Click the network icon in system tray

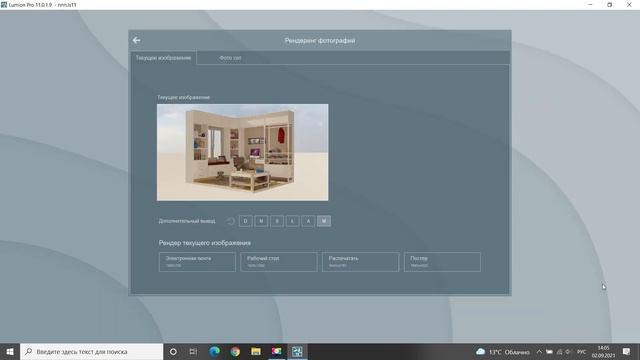[560, 352]
